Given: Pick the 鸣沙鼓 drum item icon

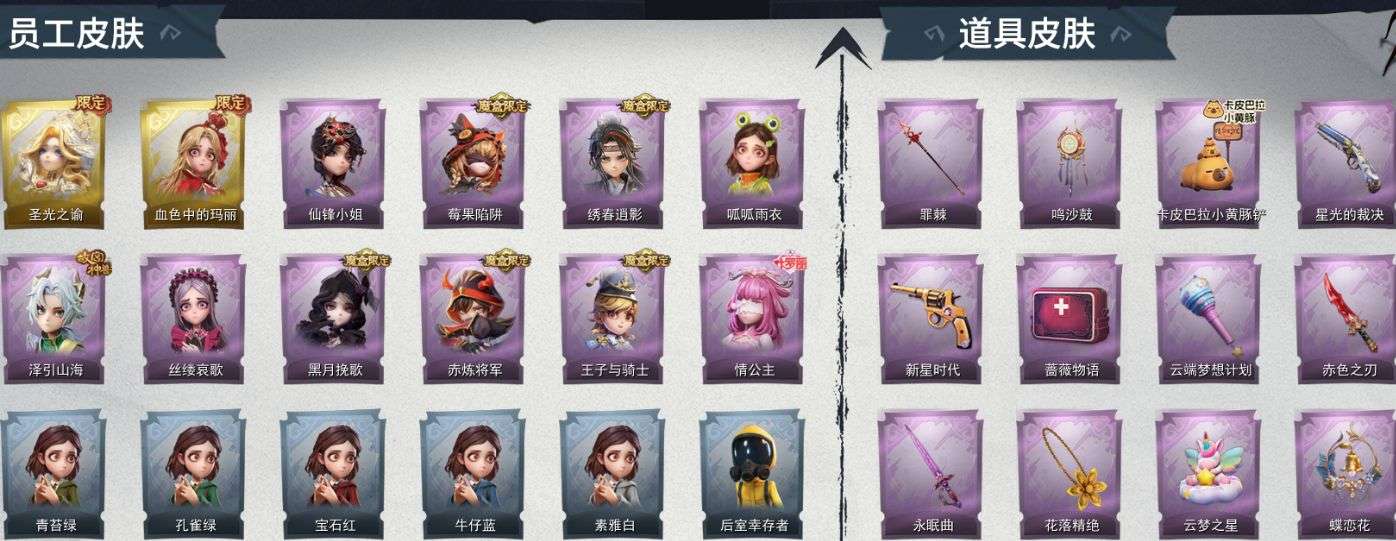Looking at the screenshot, I should tap(1070, 164).
